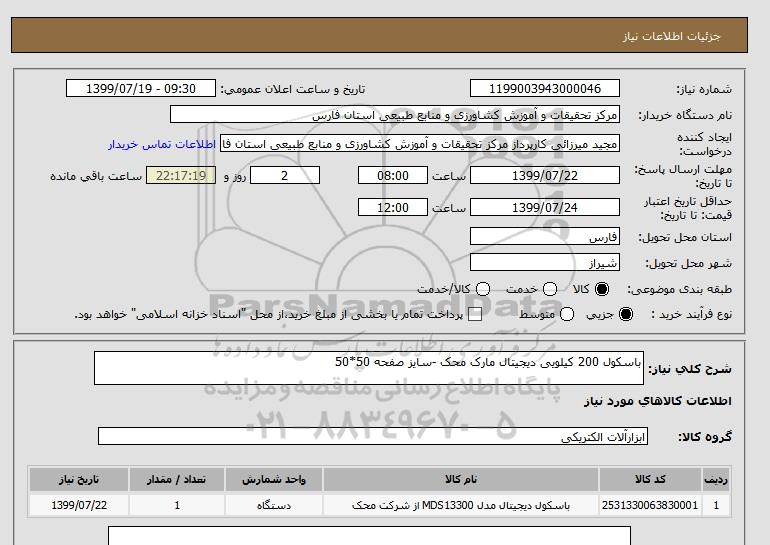Screen dimensions: 770x545
Task: Click product code 2531330063830001 cell
Action: [x=650, y=505]
